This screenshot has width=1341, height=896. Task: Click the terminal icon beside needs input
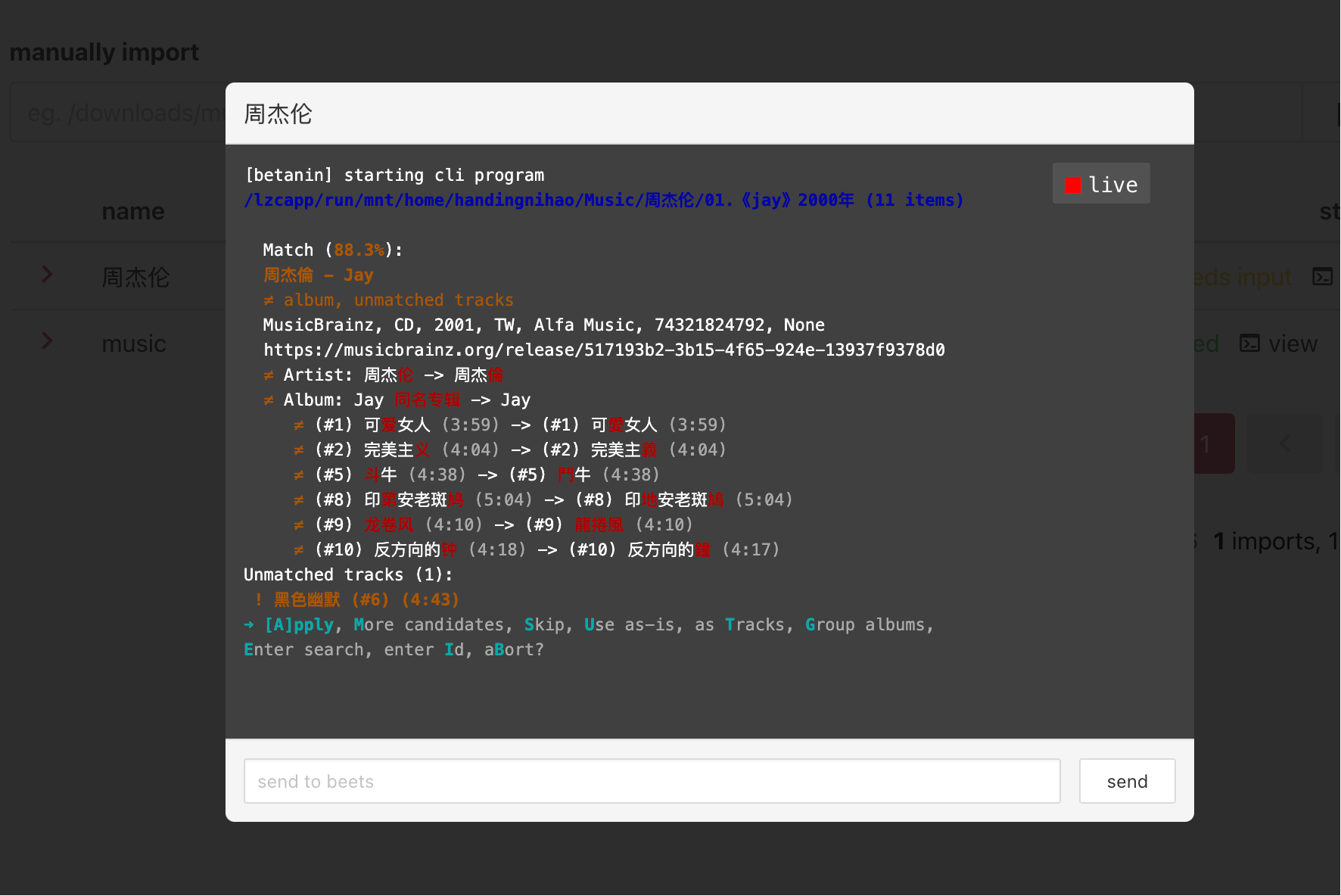coord(1322,277)
